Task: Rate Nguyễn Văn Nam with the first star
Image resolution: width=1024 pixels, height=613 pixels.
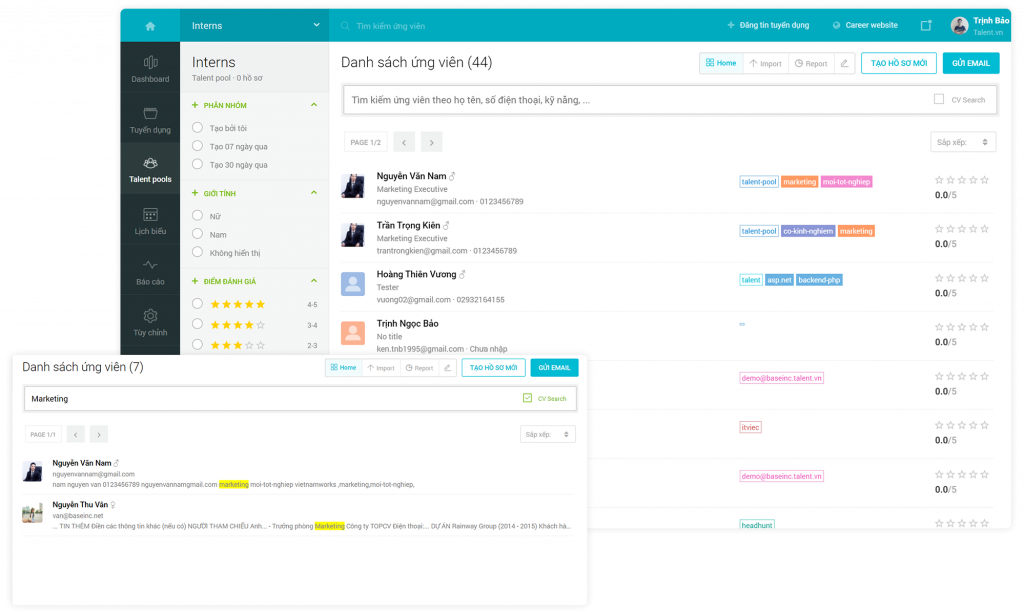Action: pos(939,180)
